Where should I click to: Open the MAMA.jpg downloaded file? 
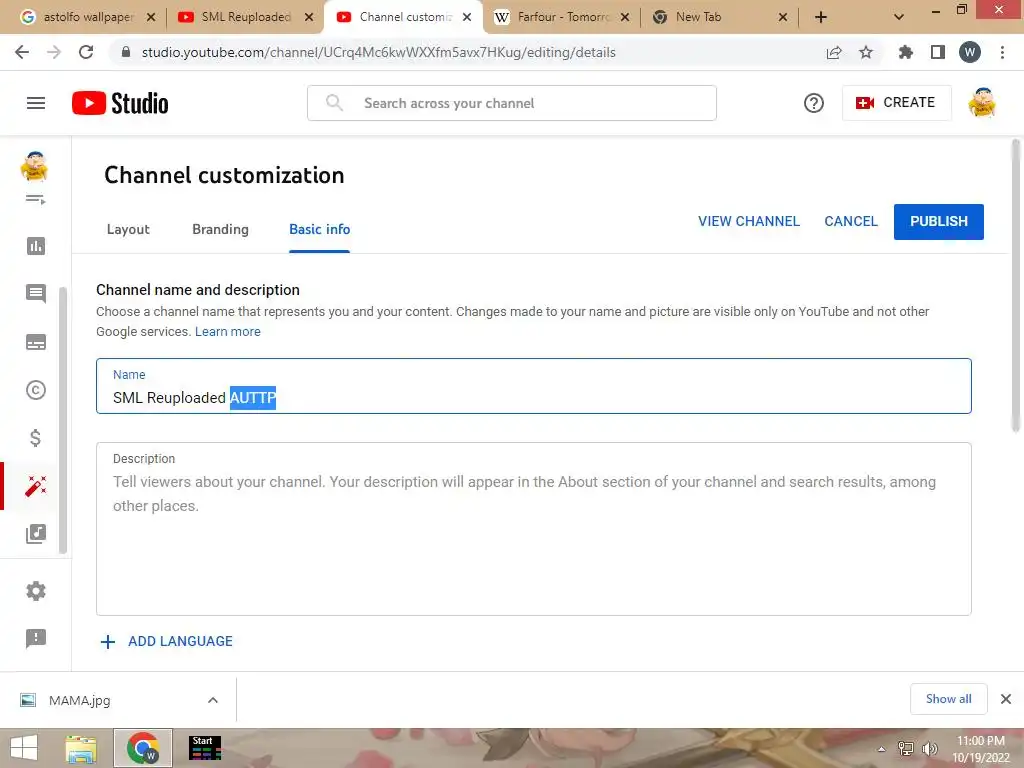coord(80,700)
